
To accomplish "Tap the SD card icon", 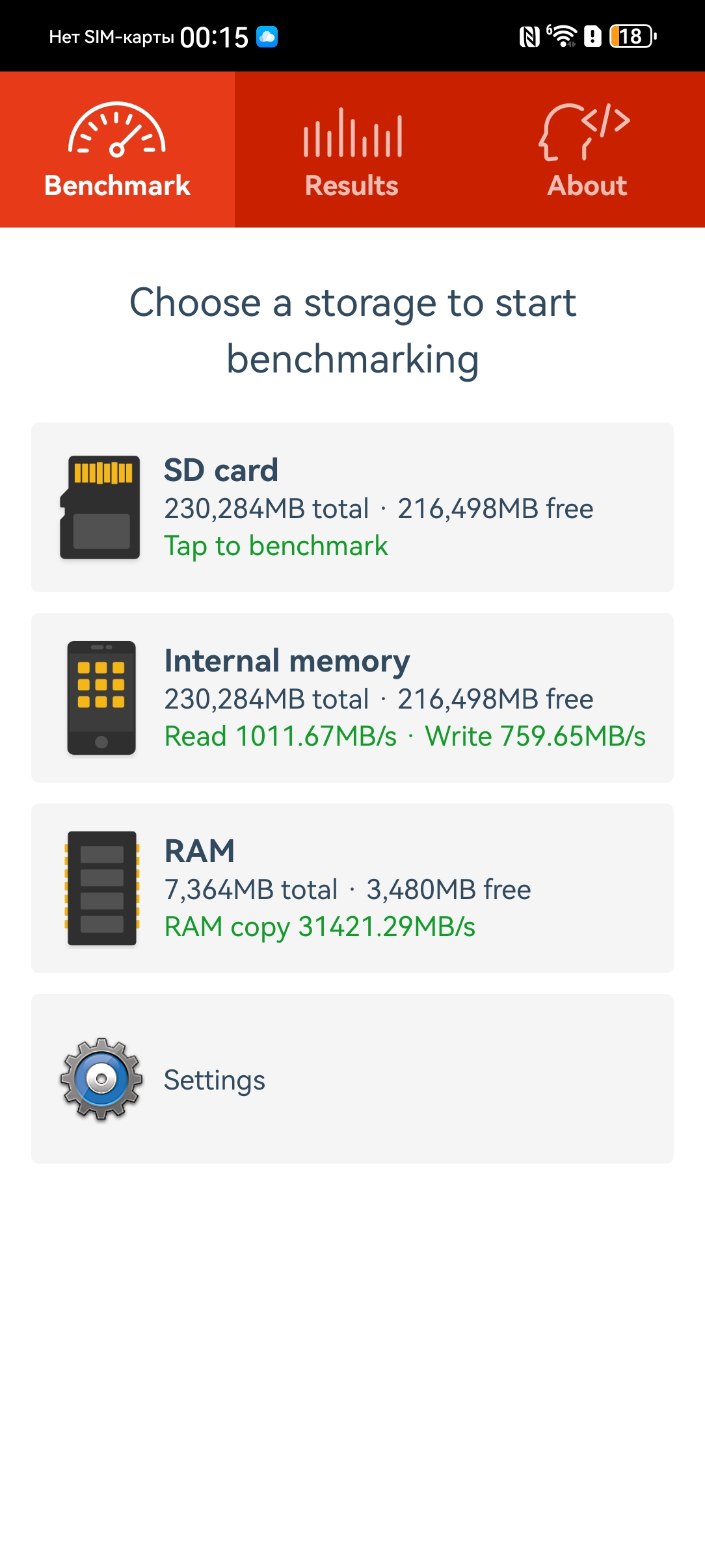I will [100, 507].
